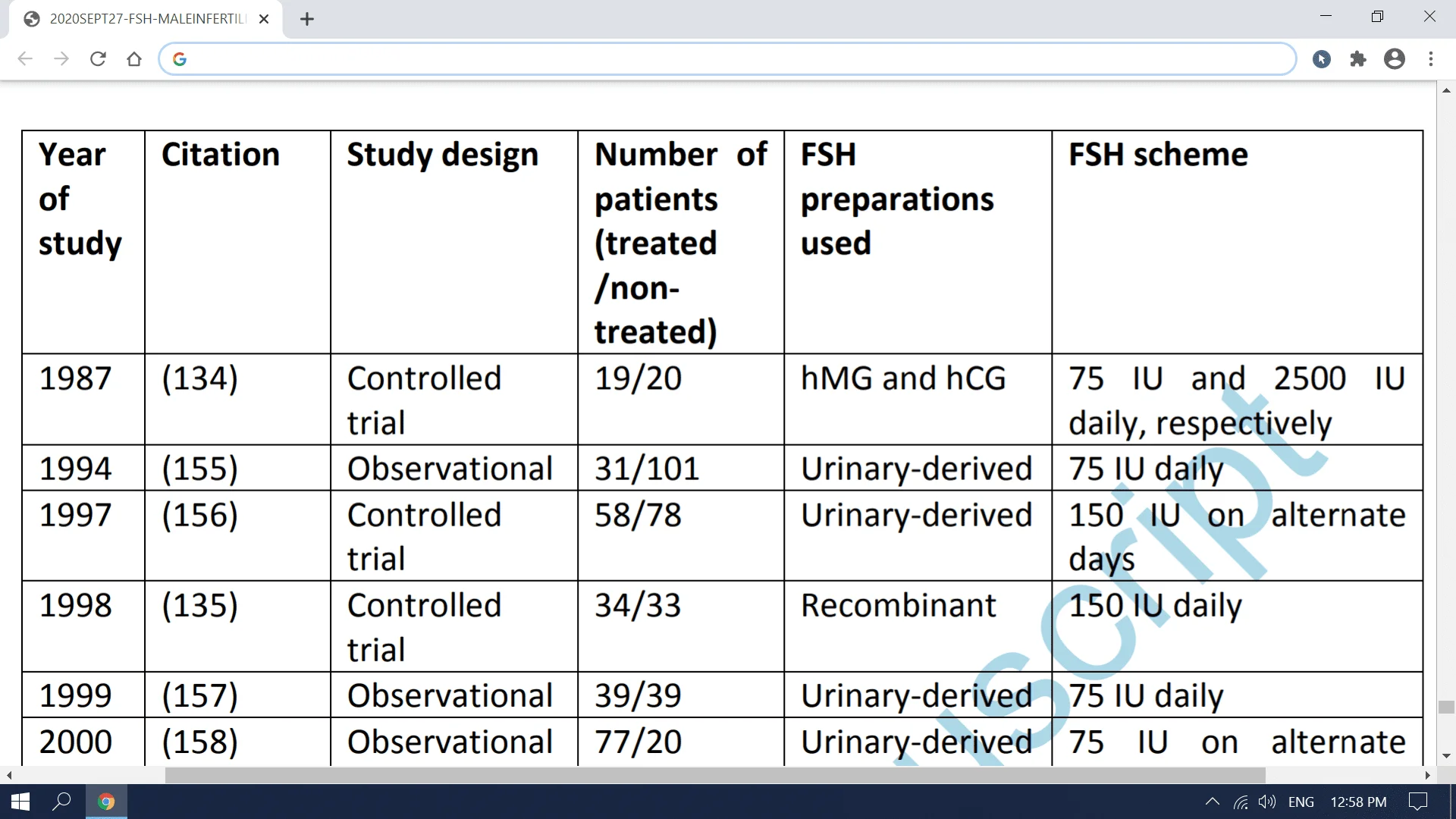Click the home button icon
1456x819 pixels.
click(134, 59)
